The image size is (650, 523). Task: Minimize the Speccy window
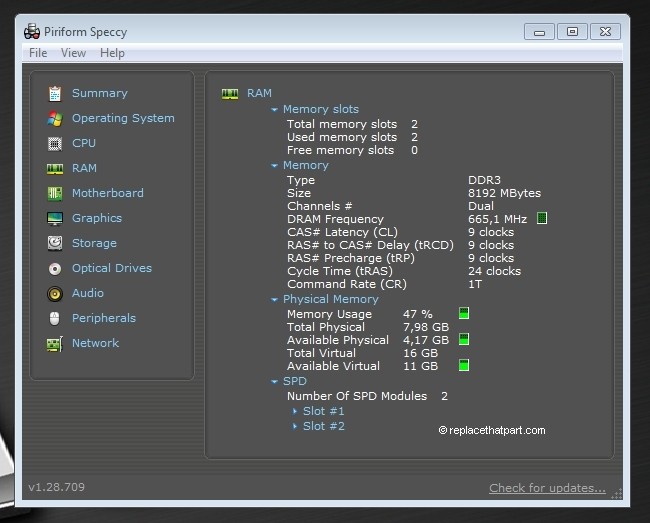point(539,32)
